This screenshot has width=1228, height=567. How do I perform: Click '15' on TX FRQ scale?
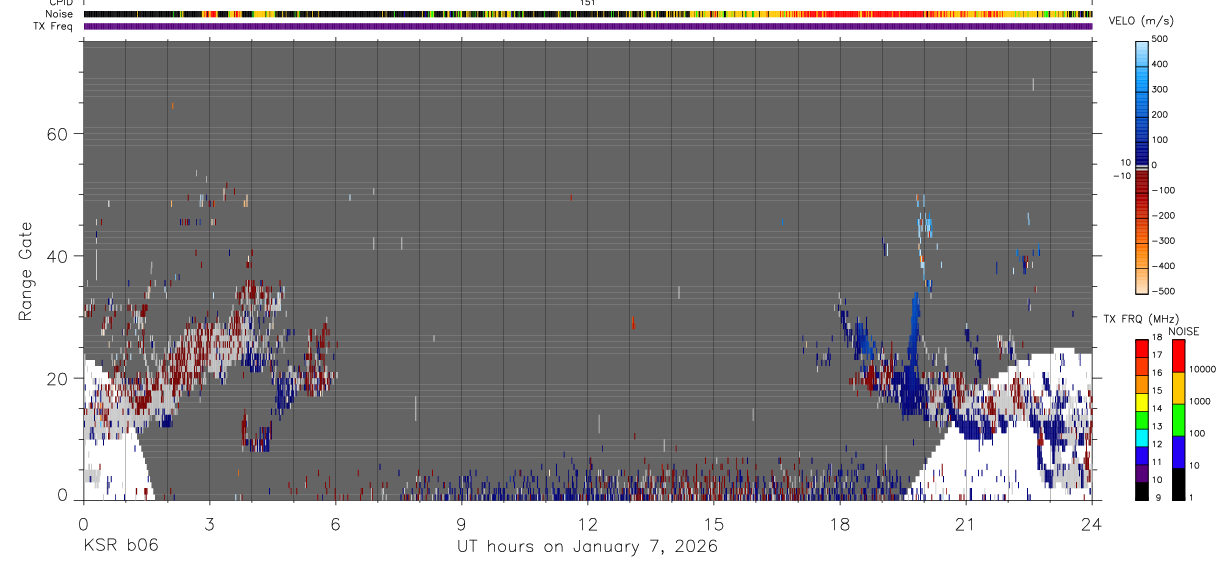click(x=1157, y=391)
